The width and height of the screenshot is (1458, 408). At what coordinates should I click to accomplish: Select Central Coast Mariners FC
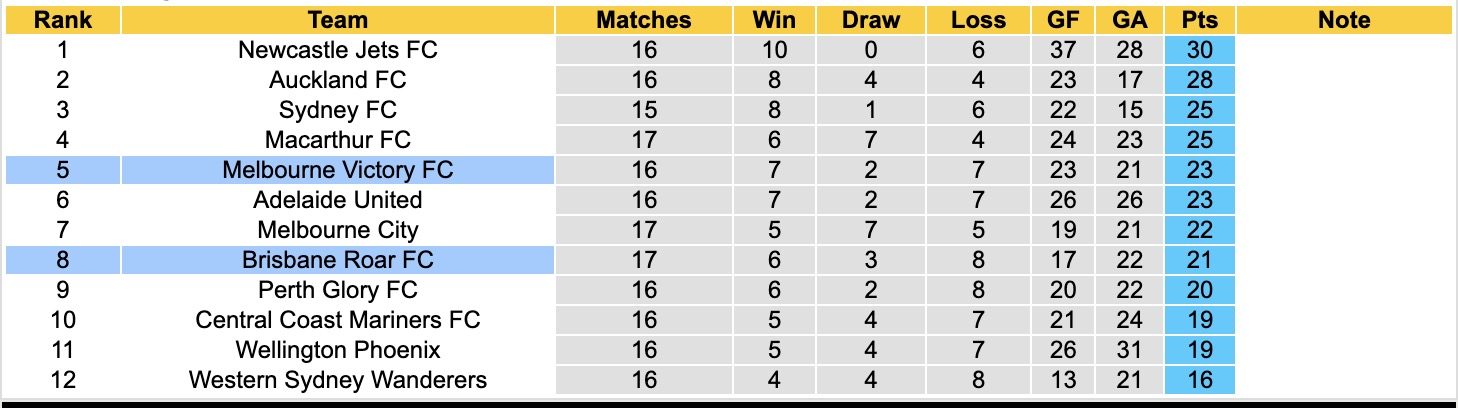pos(337,320)
